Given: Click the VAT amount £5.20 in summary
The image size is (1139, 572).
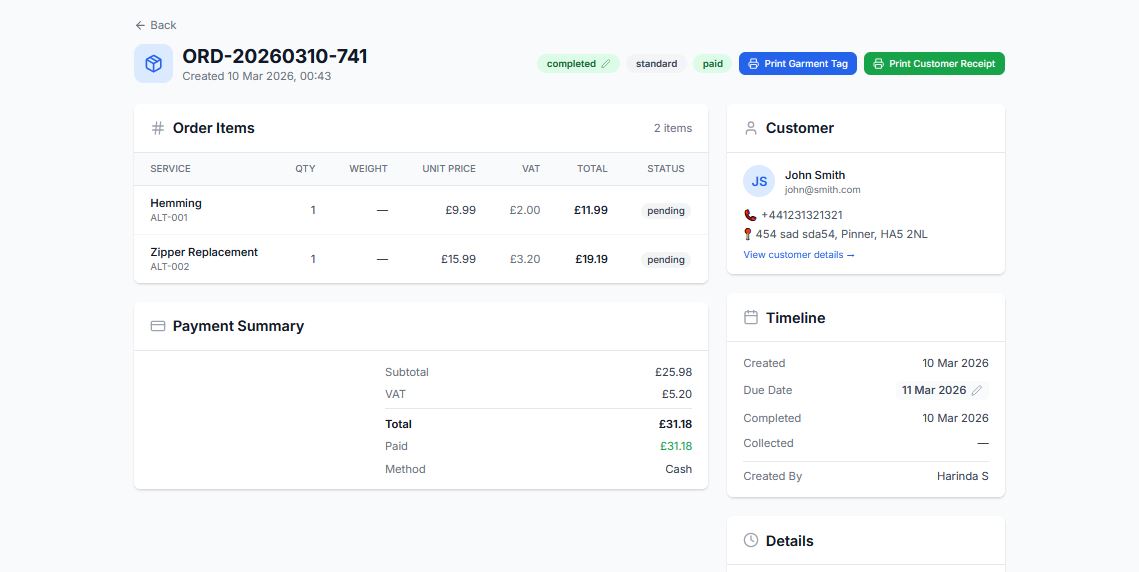Looking at the screenshot, I should [676, 394].
